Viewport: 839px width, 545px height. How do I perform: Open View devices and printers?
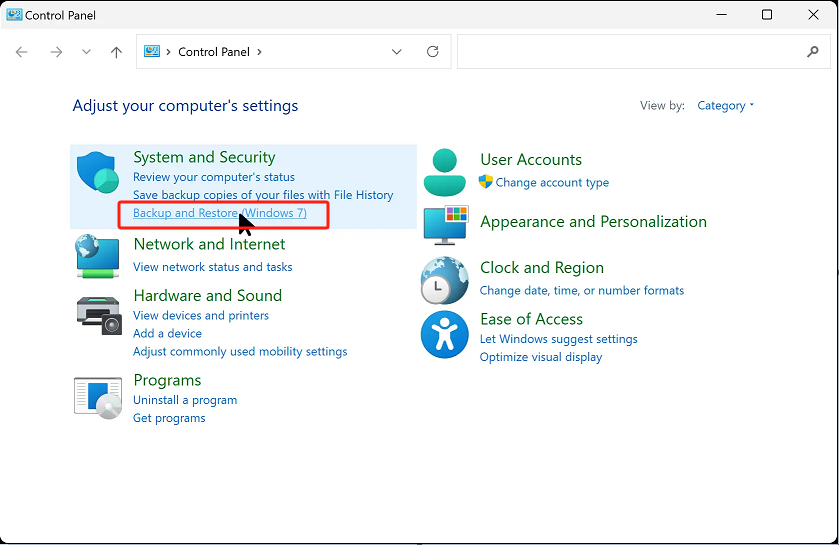pos(201,316)
